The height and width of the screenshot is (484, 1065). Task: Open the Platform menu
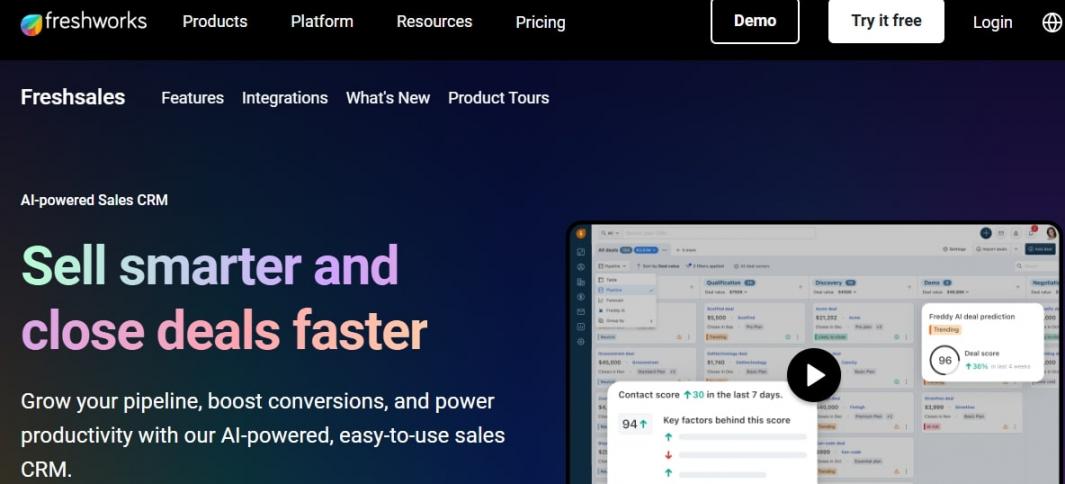322,22
